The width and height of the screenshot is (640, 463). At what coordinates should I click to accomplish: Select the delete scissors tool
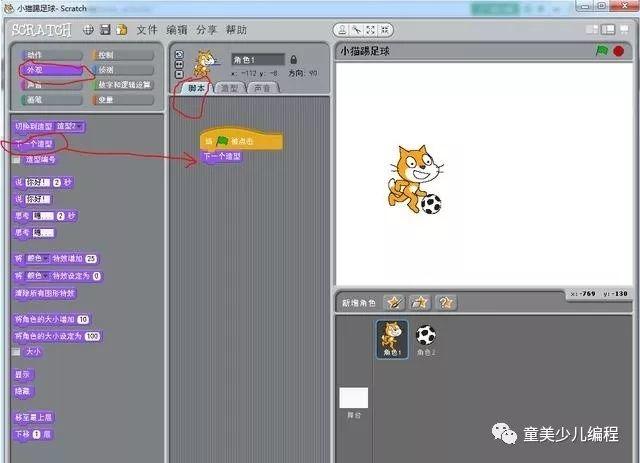click(x=357, y=30)
